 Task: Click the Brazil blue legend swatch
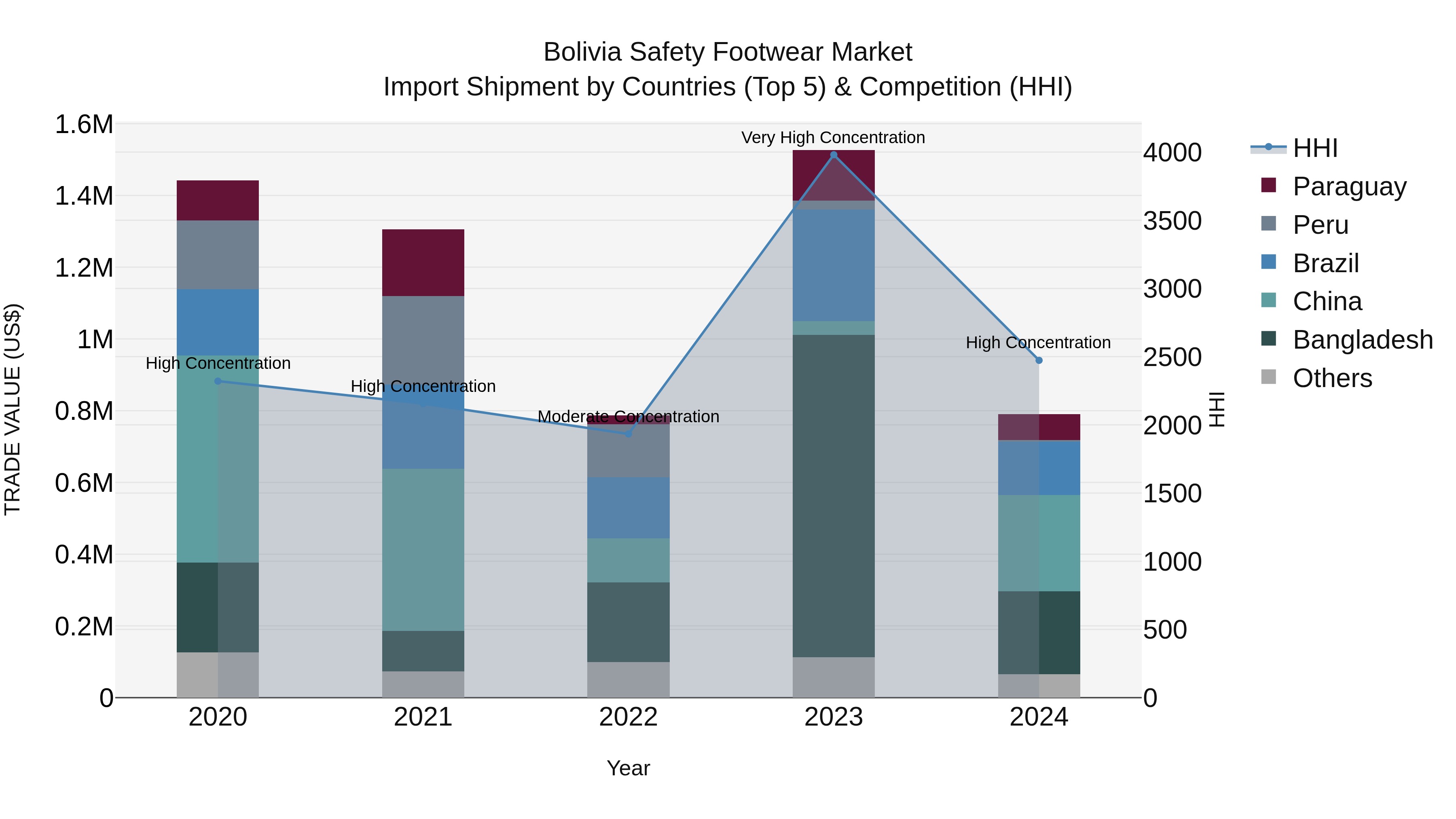pos(1269,262)
